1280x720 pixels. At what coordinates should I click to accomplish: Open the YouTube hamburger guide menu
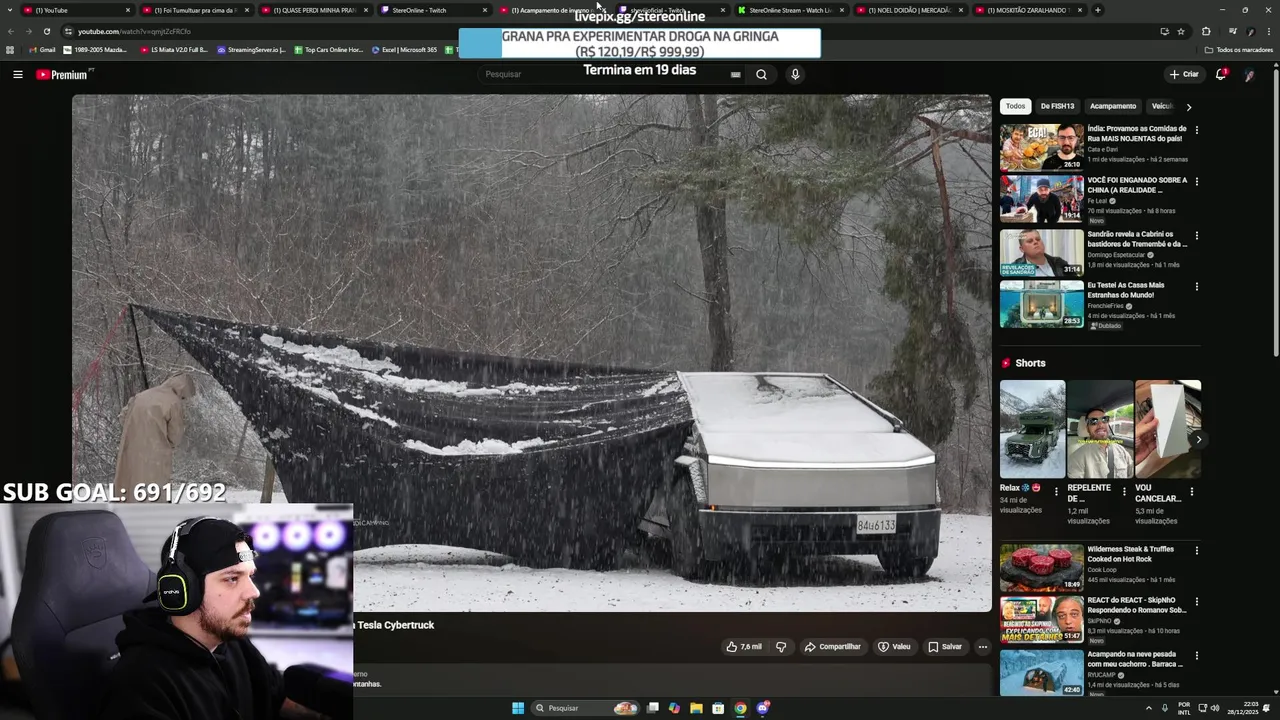pos(18,74)
